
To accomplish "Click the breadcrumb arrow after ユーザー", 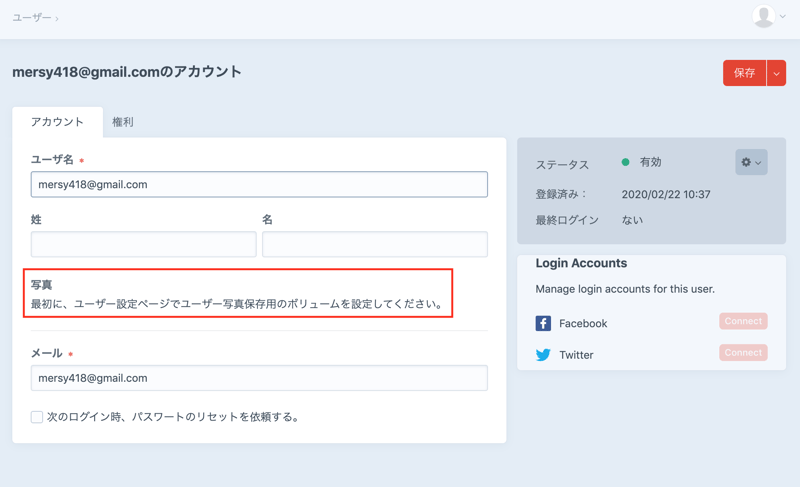I will click(x=57, y=19).
